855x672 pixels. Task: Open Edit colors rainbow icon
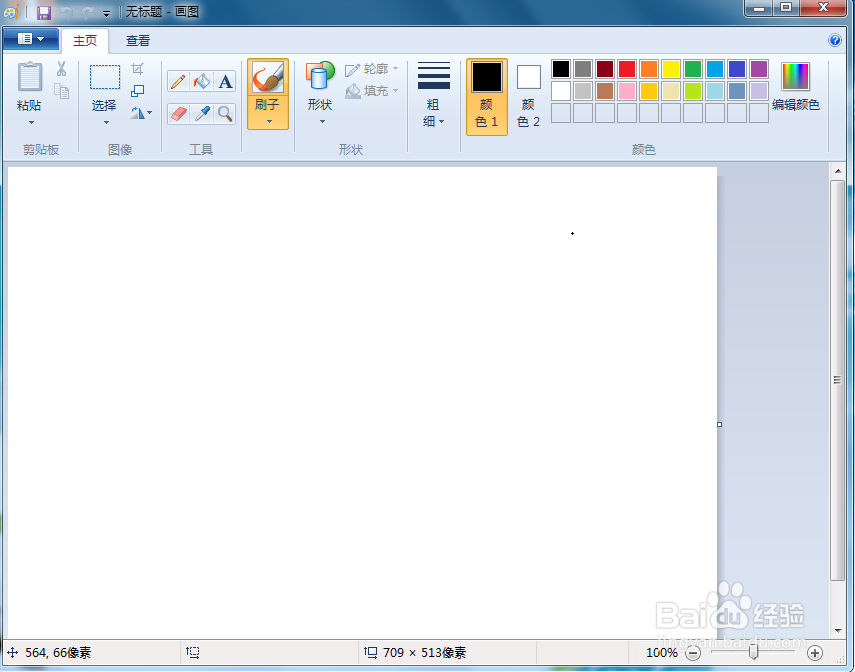[795, 76]
